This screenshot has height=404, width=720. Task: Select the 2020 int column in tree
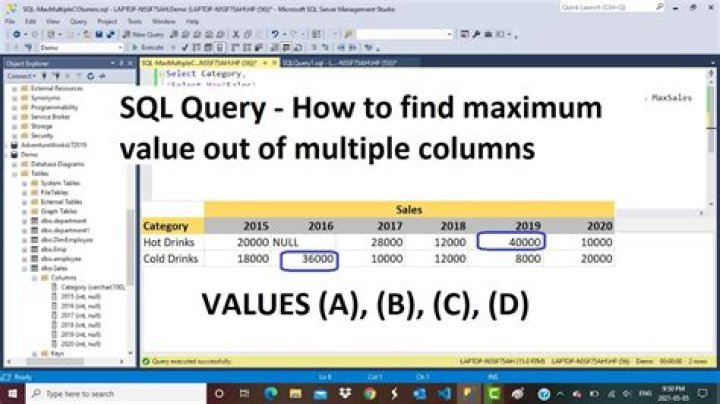[x=81, y=344]
